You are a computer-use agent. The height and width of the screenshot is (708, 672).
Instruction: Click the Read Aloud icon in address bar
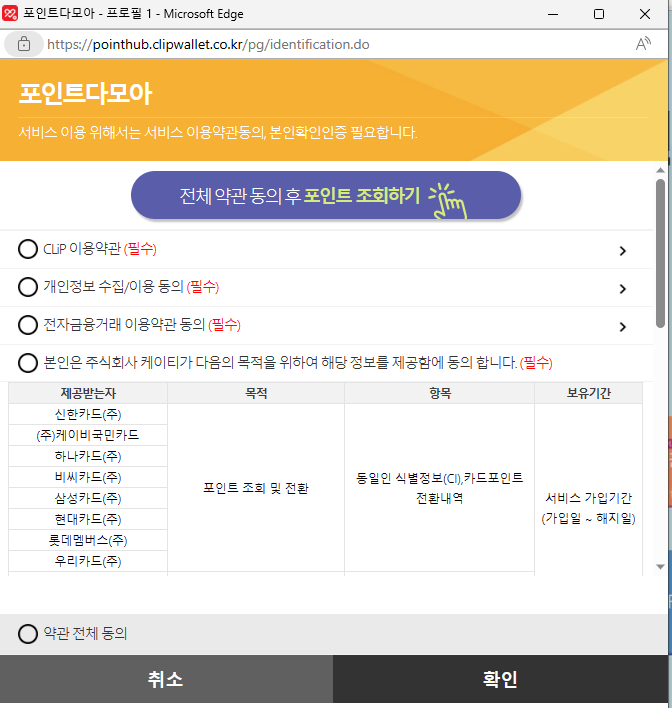click(643, 44)
